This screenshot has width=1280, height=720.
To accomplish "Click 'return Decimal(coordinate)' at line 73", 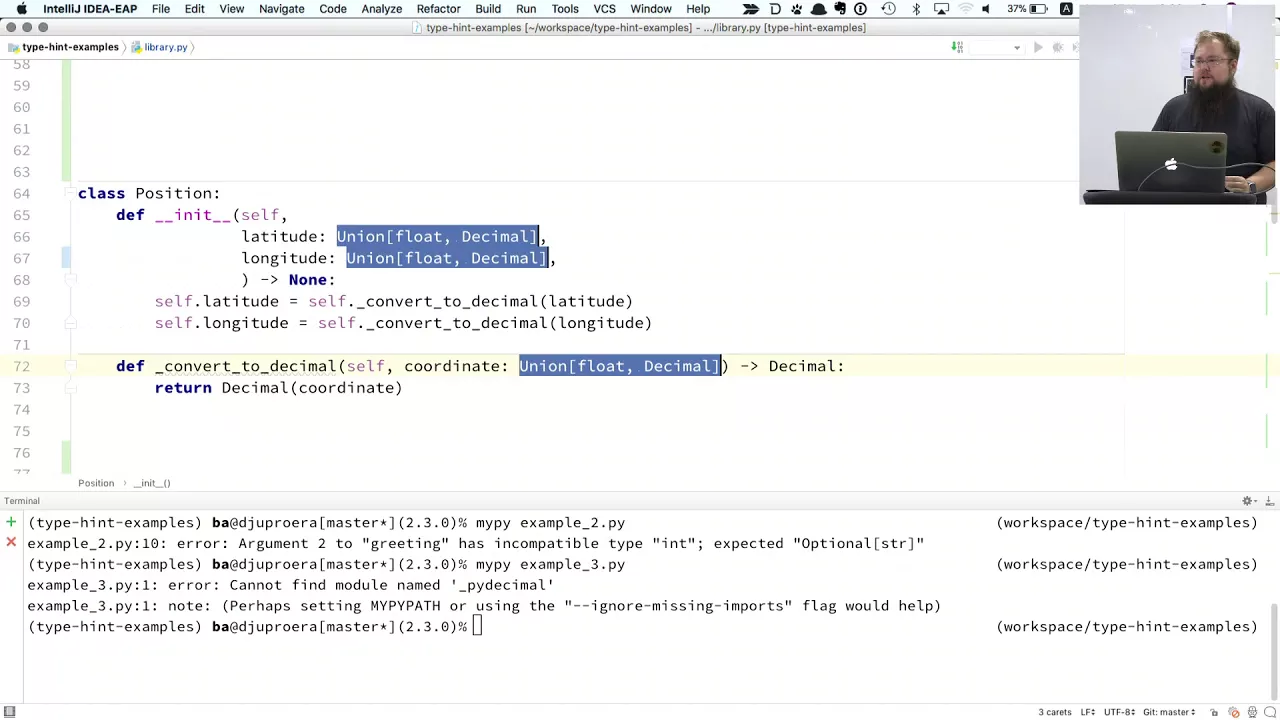I will pos(278,388).
